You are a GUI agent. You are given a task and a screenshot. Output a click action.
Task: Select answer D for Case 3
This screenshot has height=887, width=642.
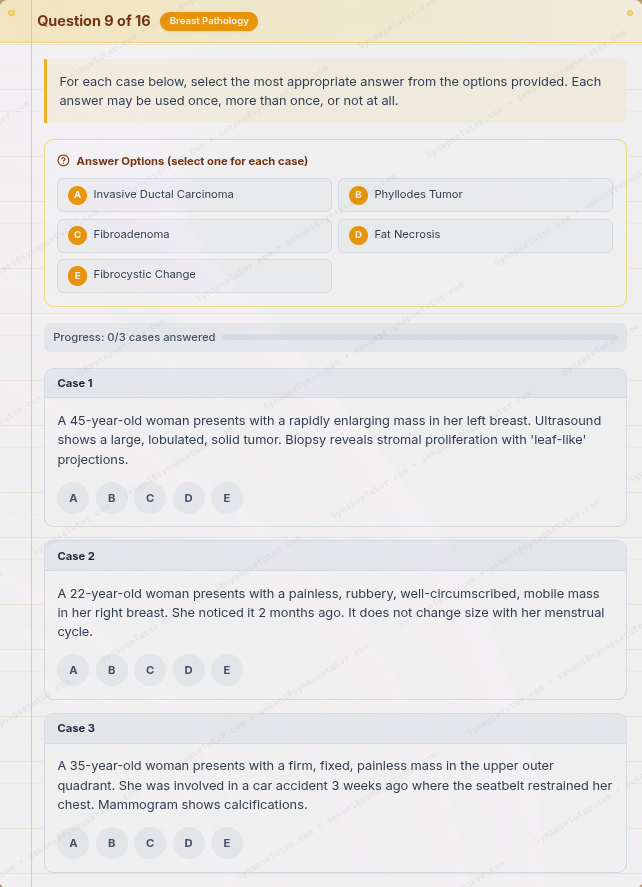(188, 843)
